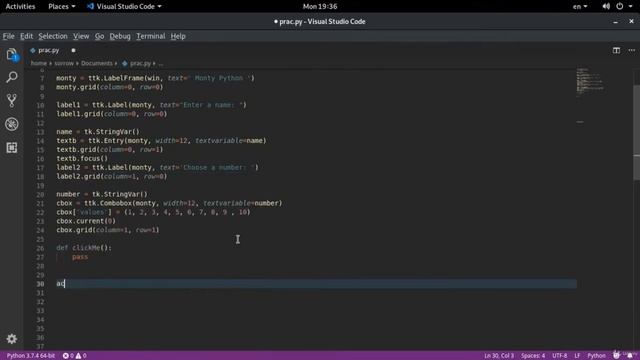Change file encoding UTF-8
The width and height of the screenshot is (640, 360).
pos(560,356)
